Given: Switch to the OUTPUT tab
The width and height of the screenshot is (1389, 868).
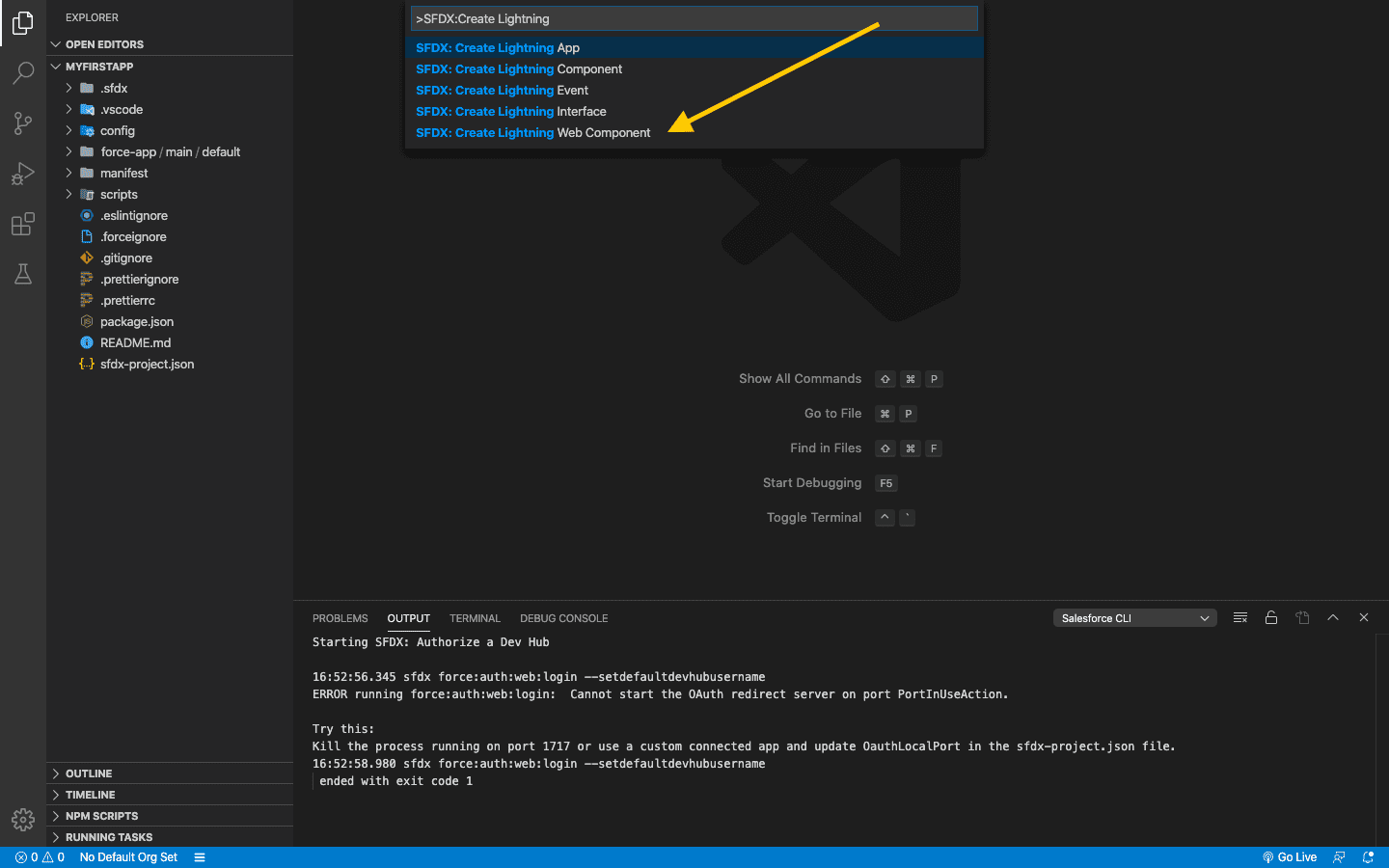Looking at the screenshot, I should tap(409, 618).
